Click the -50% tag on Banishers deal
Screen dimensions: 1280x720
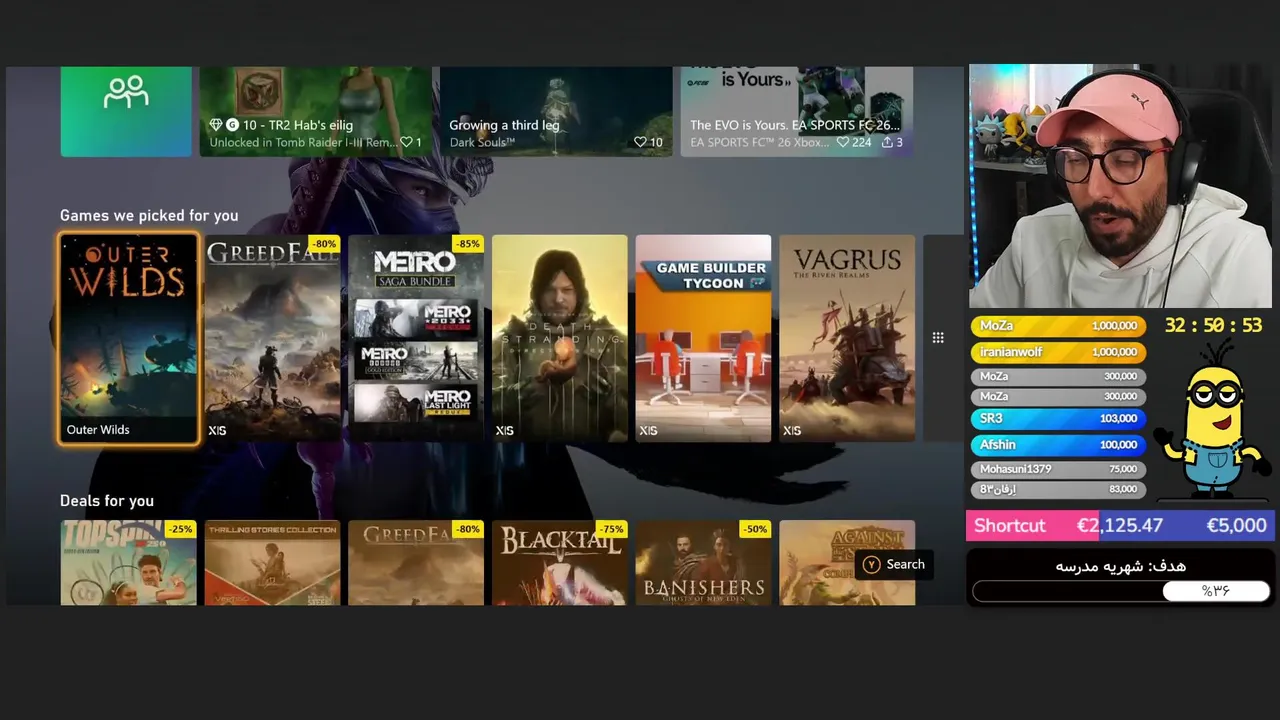(x=755, y=529)
